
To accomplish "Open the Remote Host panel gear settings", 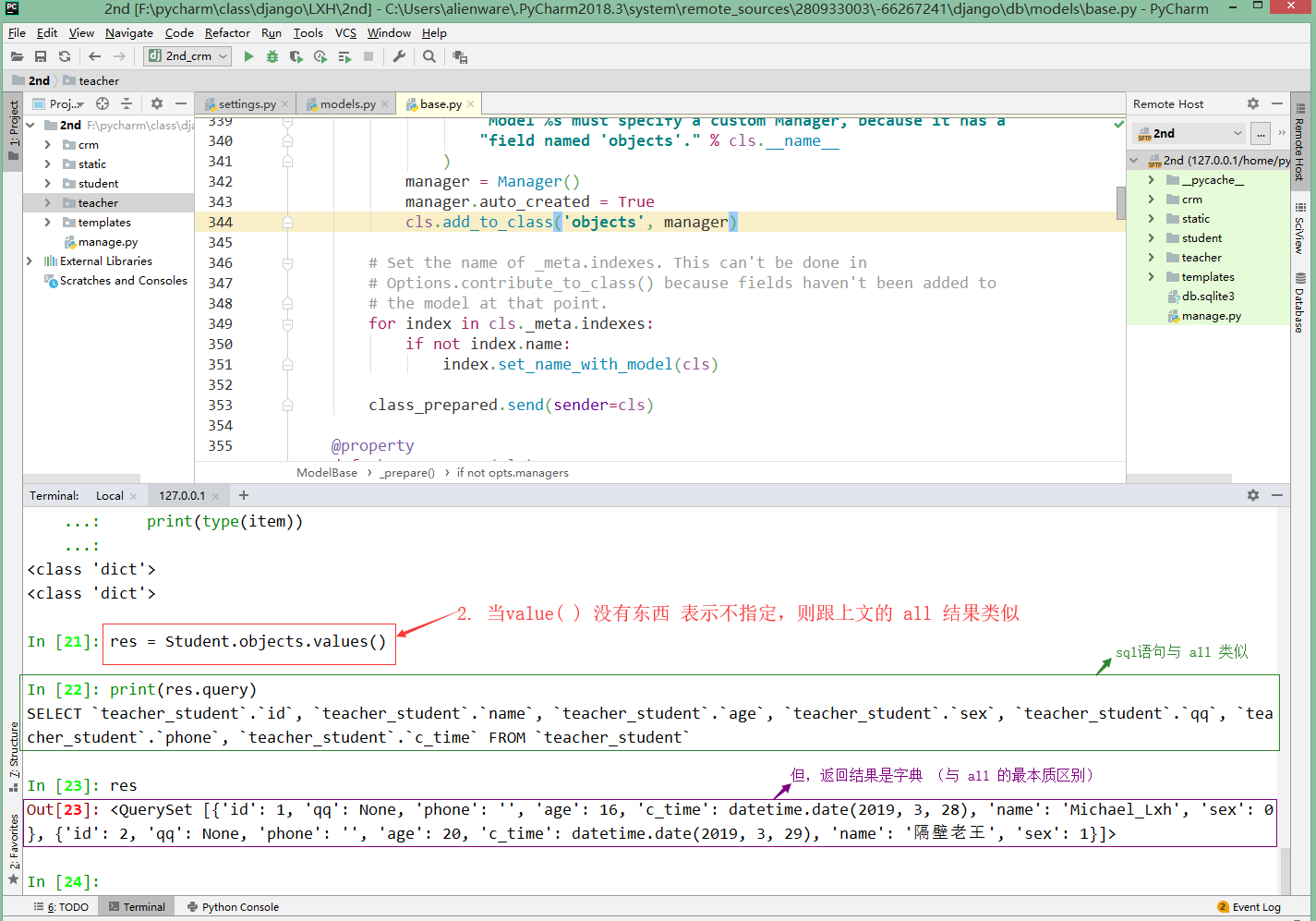I will 1253,103.
